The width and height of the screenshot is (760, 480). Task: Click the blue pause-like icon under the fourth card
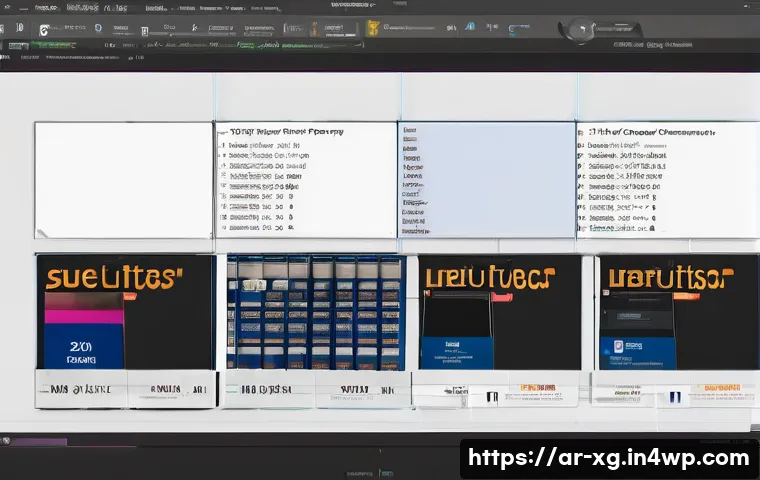[675, 398]
